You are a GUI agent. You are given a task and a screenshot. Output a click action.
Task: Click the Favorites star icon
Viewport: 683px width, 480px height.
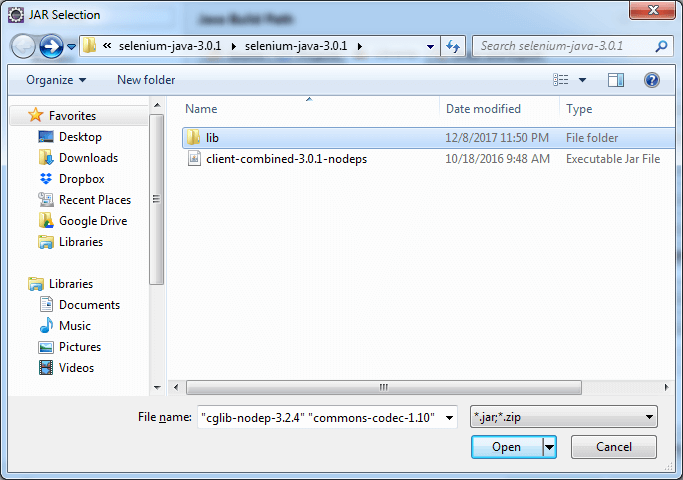[36, 115]
